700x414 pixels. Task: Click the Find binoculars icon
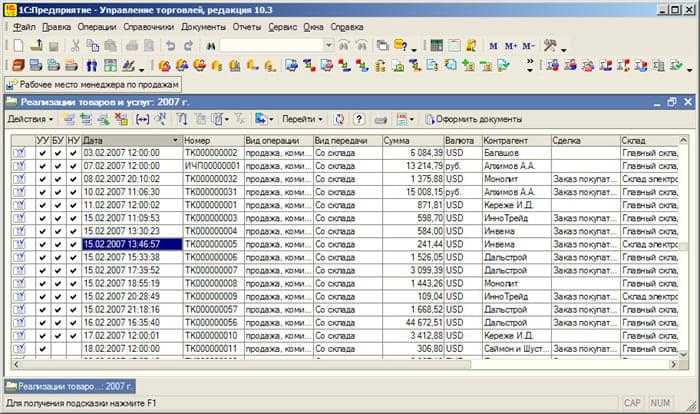pyautogui.click(x=210, y=46)
